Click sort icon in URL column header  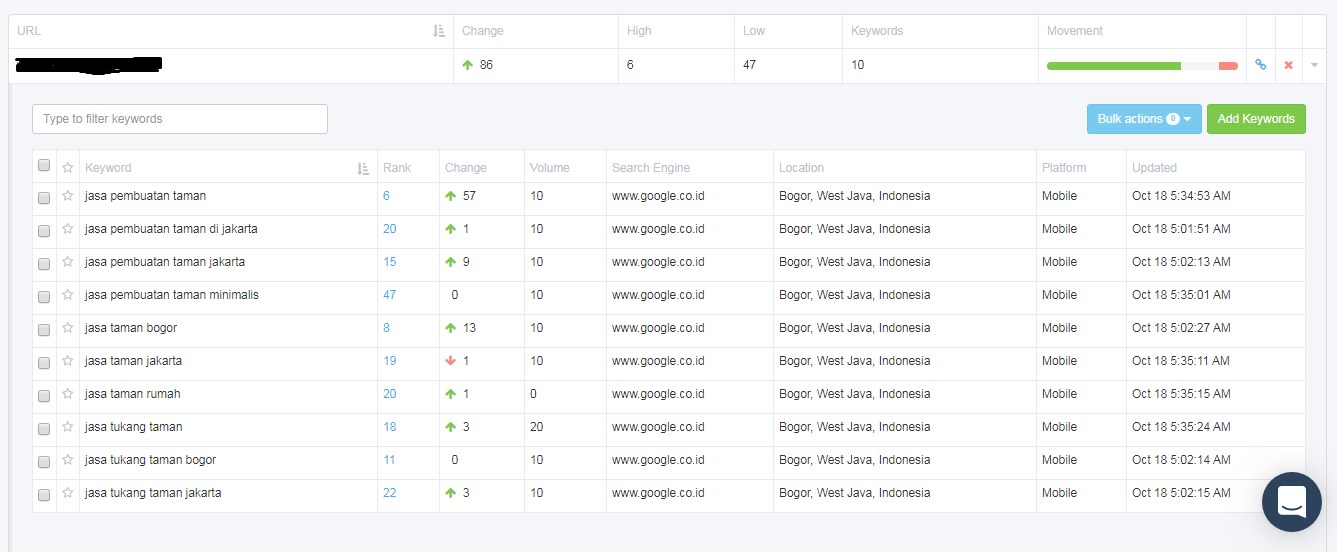tap(439, 31)
